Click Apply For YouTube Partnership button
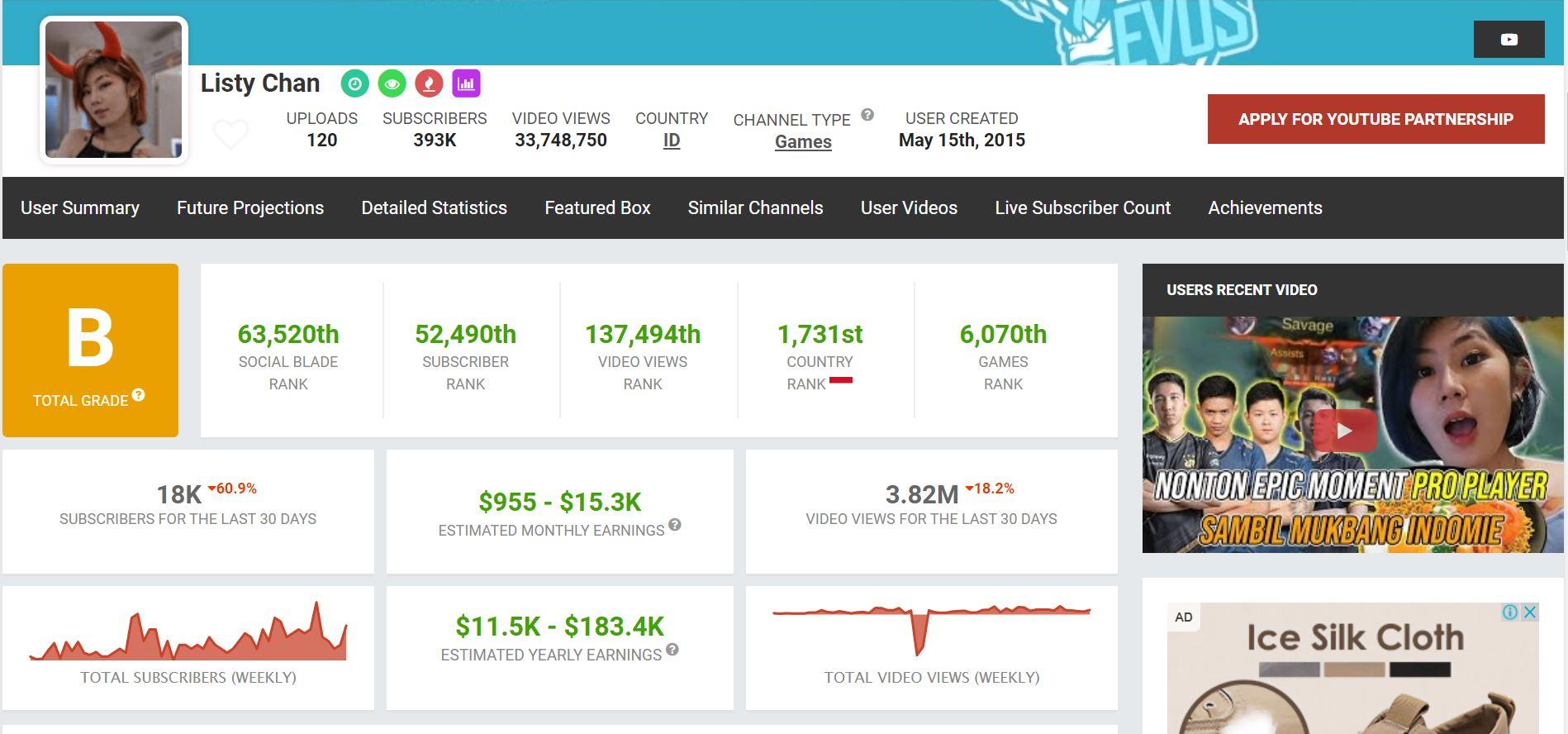 1376,119
